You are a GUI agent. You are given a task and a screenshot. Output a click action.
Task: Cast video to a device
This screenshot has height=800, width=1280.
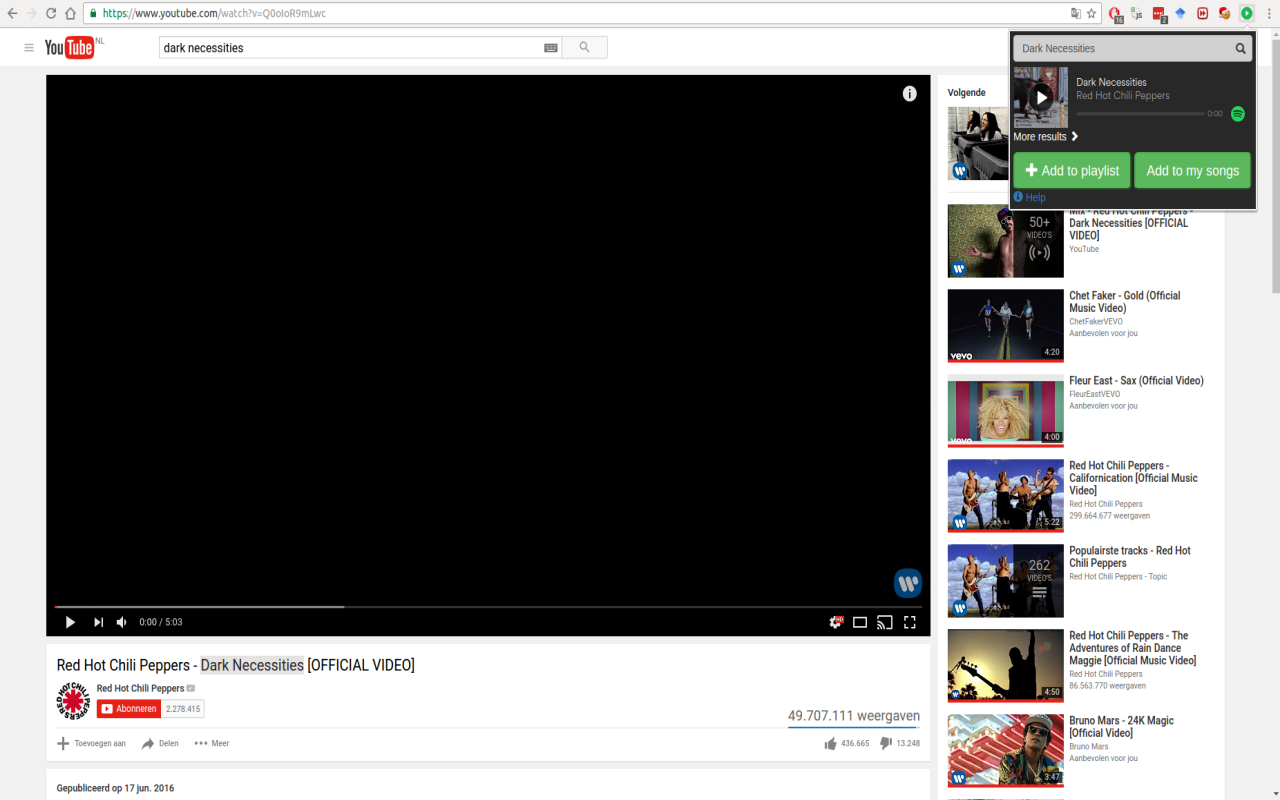click(884, 622)
